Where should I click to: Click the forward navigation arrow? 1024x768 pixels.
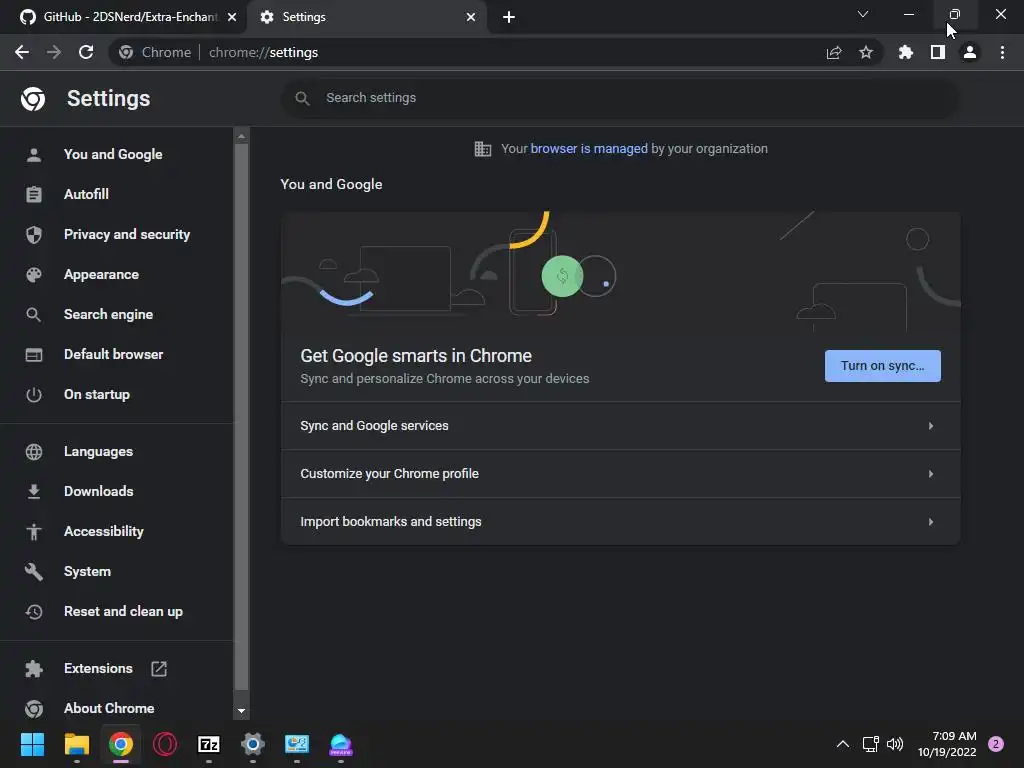pyautogui.click(x=54, y=52)
